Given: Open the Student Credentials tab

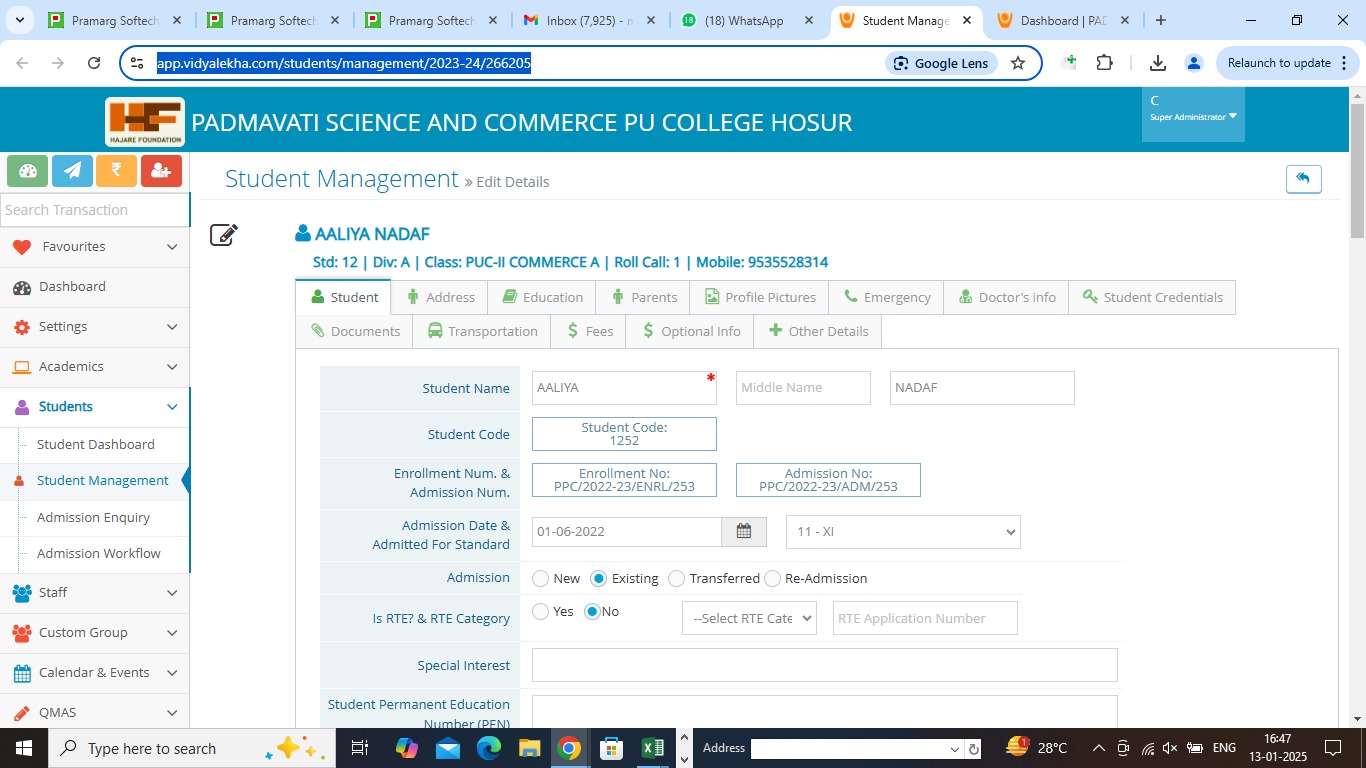Looking at the screenshot, I should click(x=1152, y=297).
